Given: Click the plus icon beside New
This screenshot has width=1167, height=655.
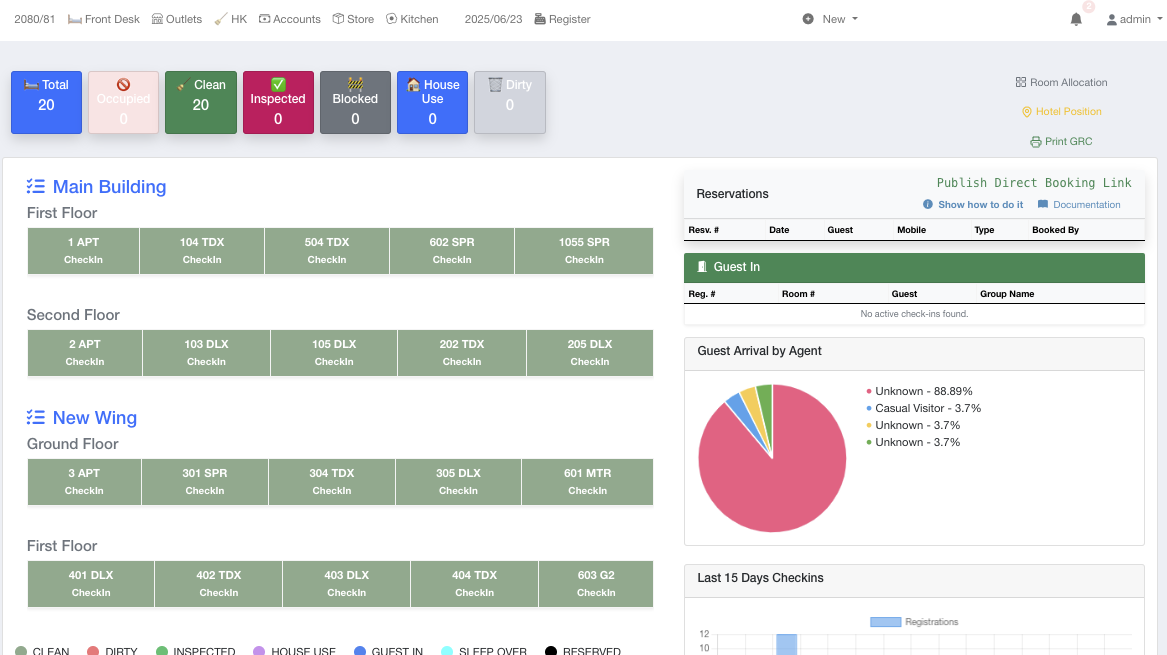Looking at the screenshot, I should coord(808,19).
